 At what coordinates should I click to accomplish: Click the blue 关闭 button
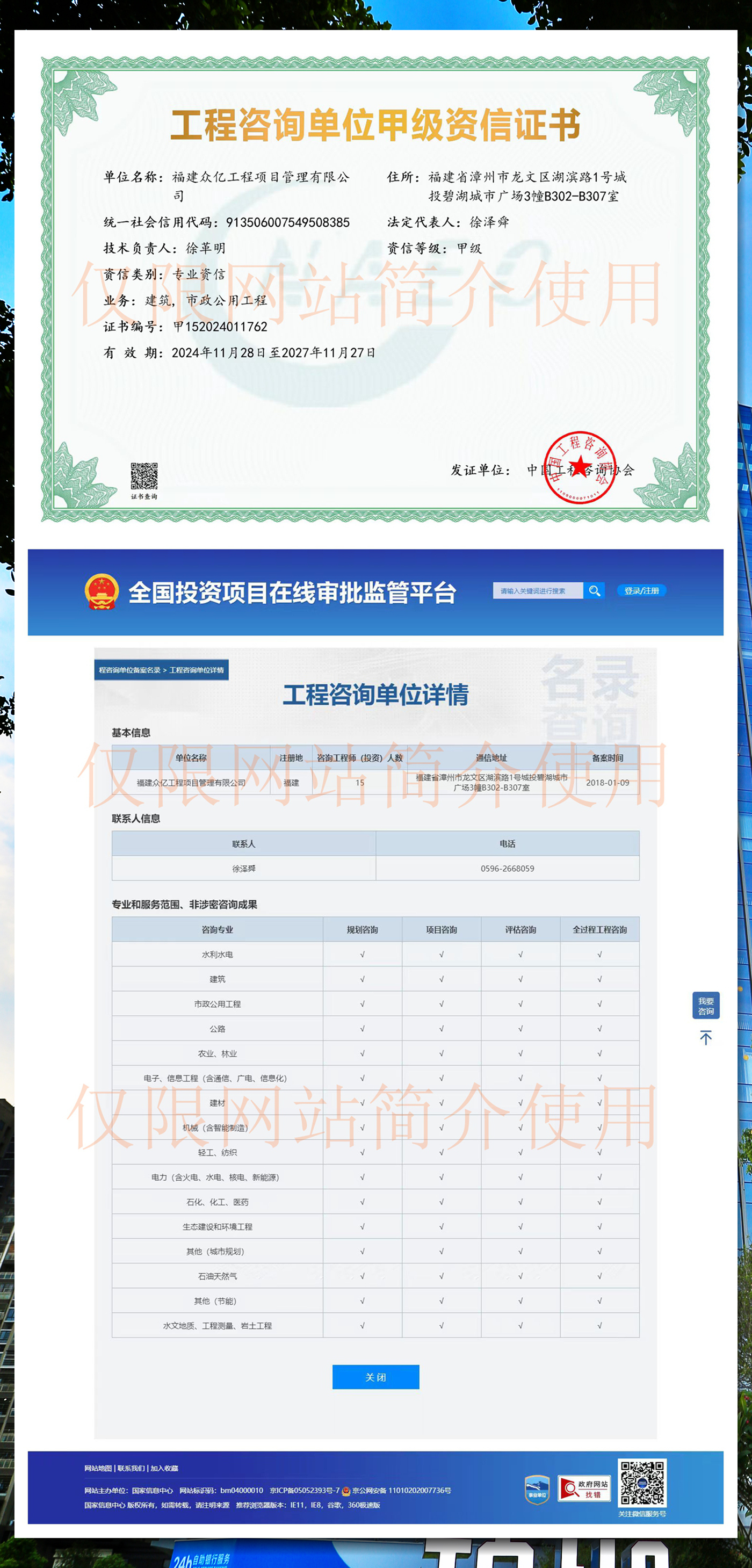(x=375, y=1377)
